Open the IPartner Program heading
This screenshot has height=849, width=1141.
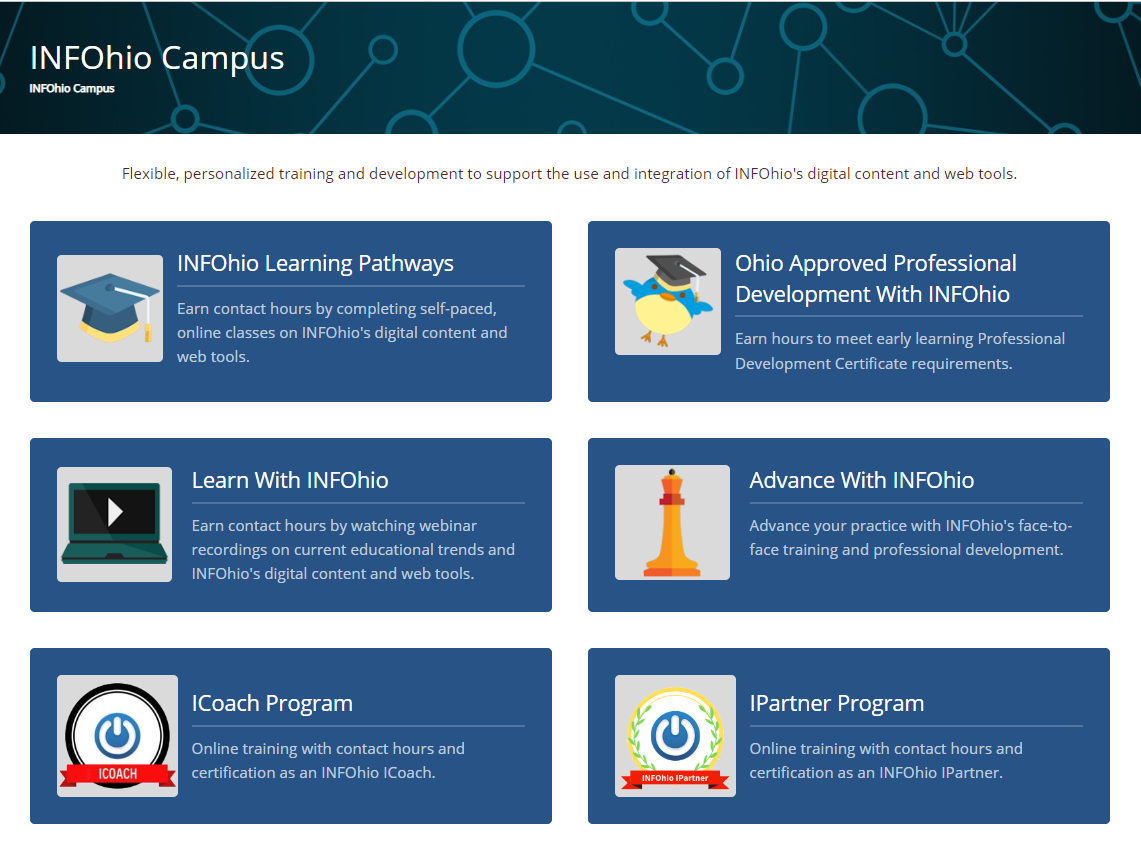837,703
